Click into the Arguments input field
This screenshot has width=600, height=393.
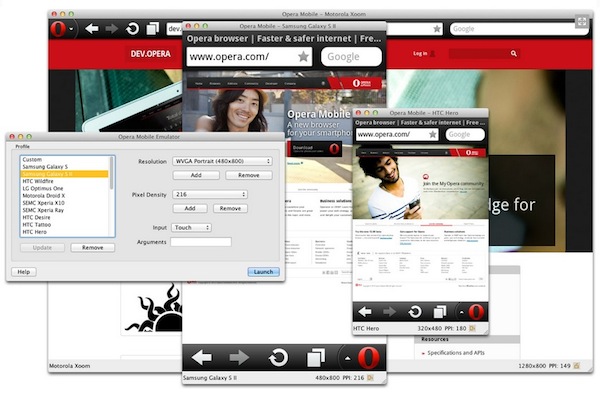[x=201, y=242]
